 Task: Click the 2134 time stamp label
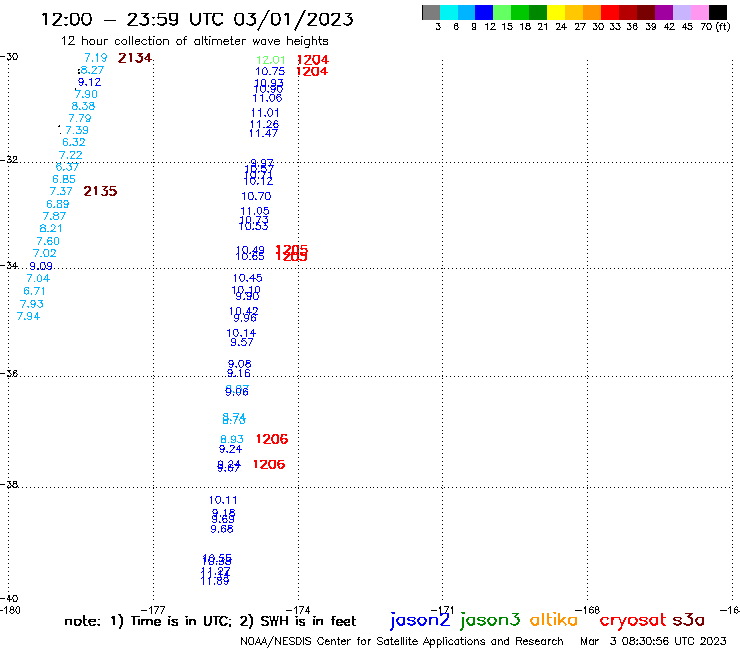(135, 58)
